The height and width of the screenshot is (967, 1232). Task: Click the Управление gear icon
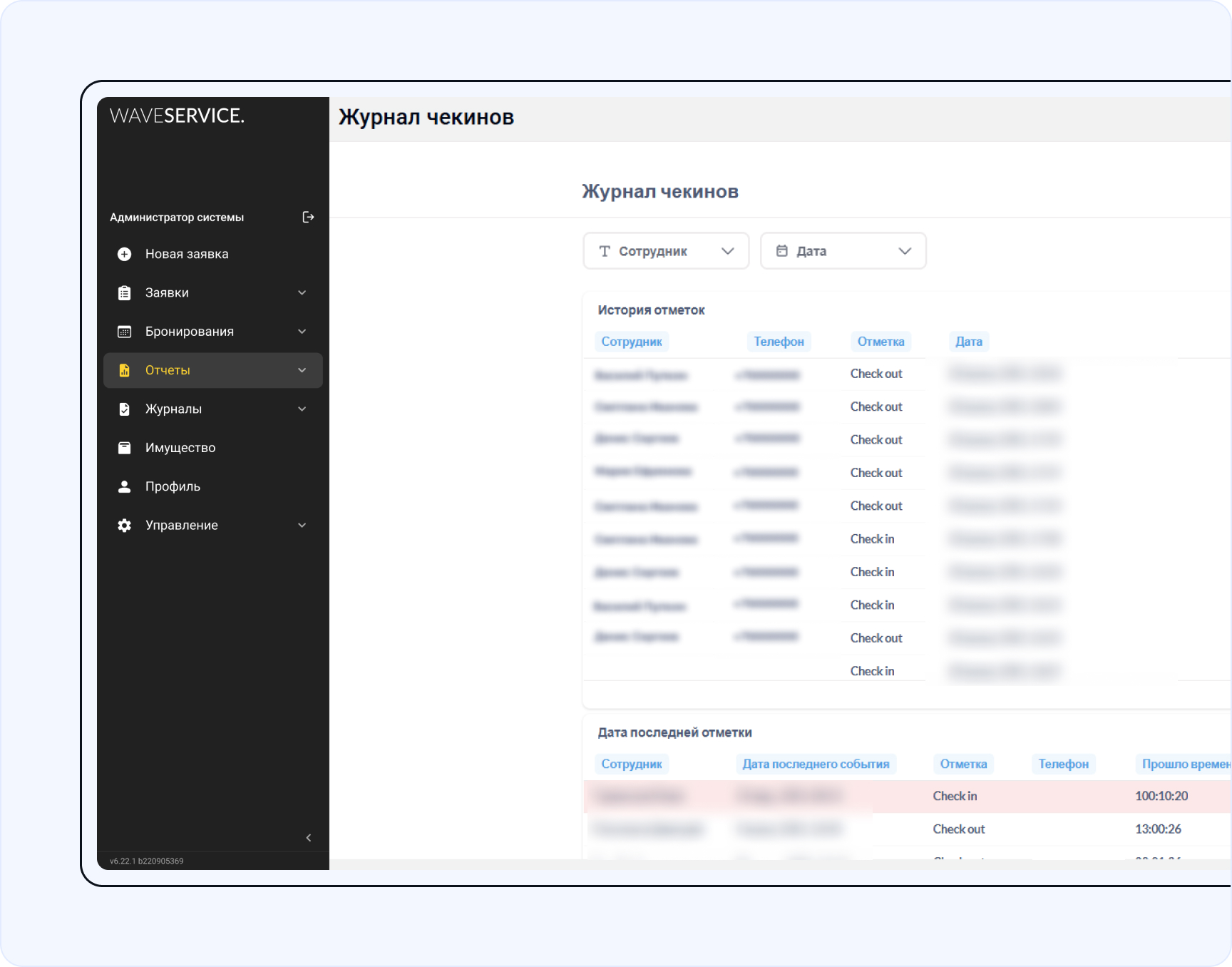(124, 526)
